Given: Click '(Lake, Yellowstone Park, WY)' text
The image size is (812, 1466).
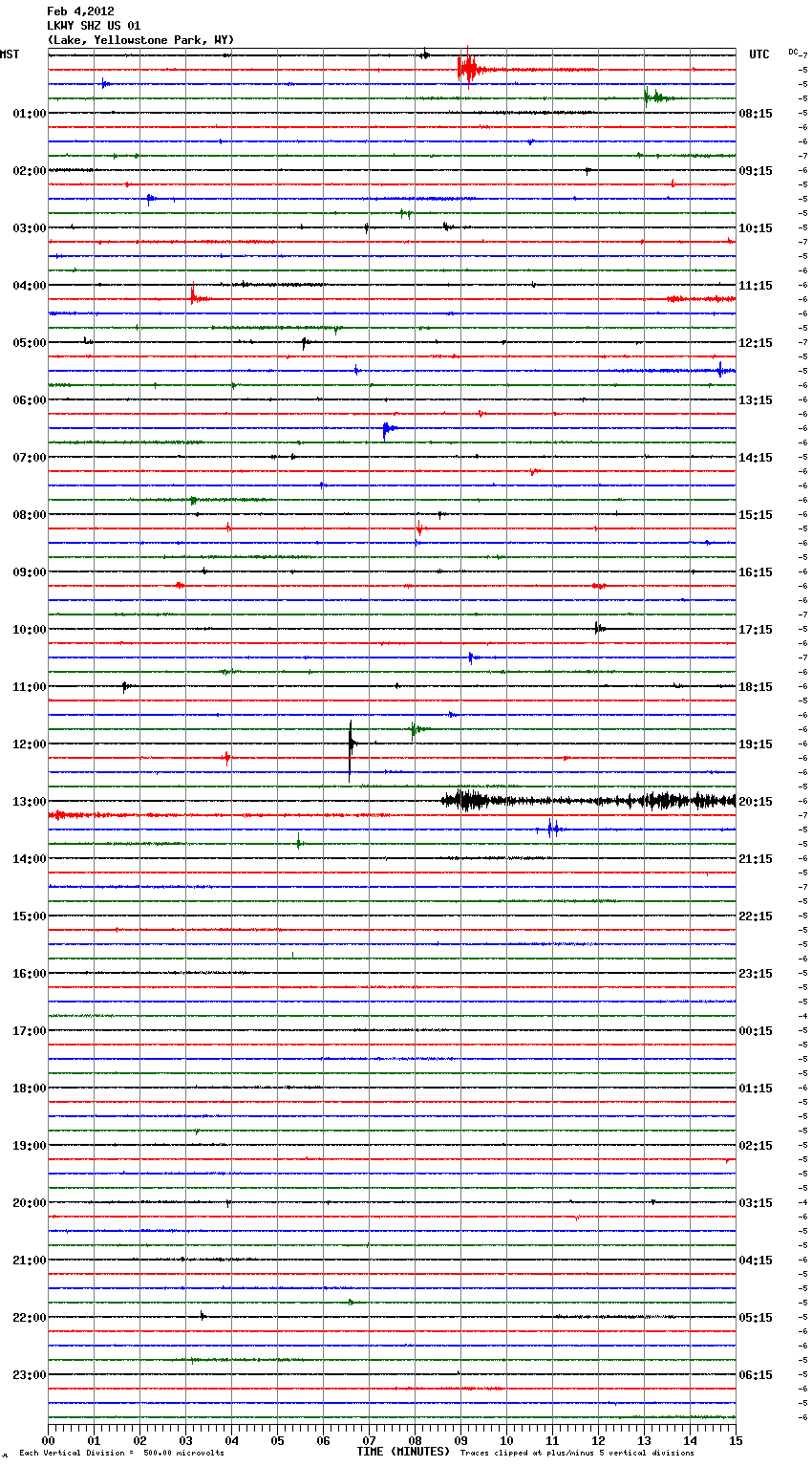Looking at the screenshot, I should pos(140,40).
